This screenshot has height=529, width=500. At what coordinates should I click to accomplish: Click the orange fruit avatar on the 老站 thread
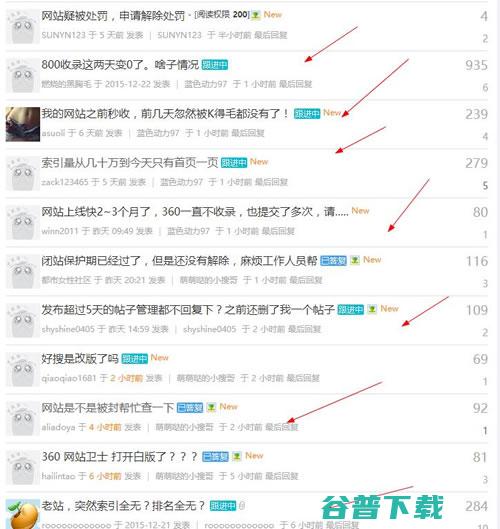tap(23, 514)
